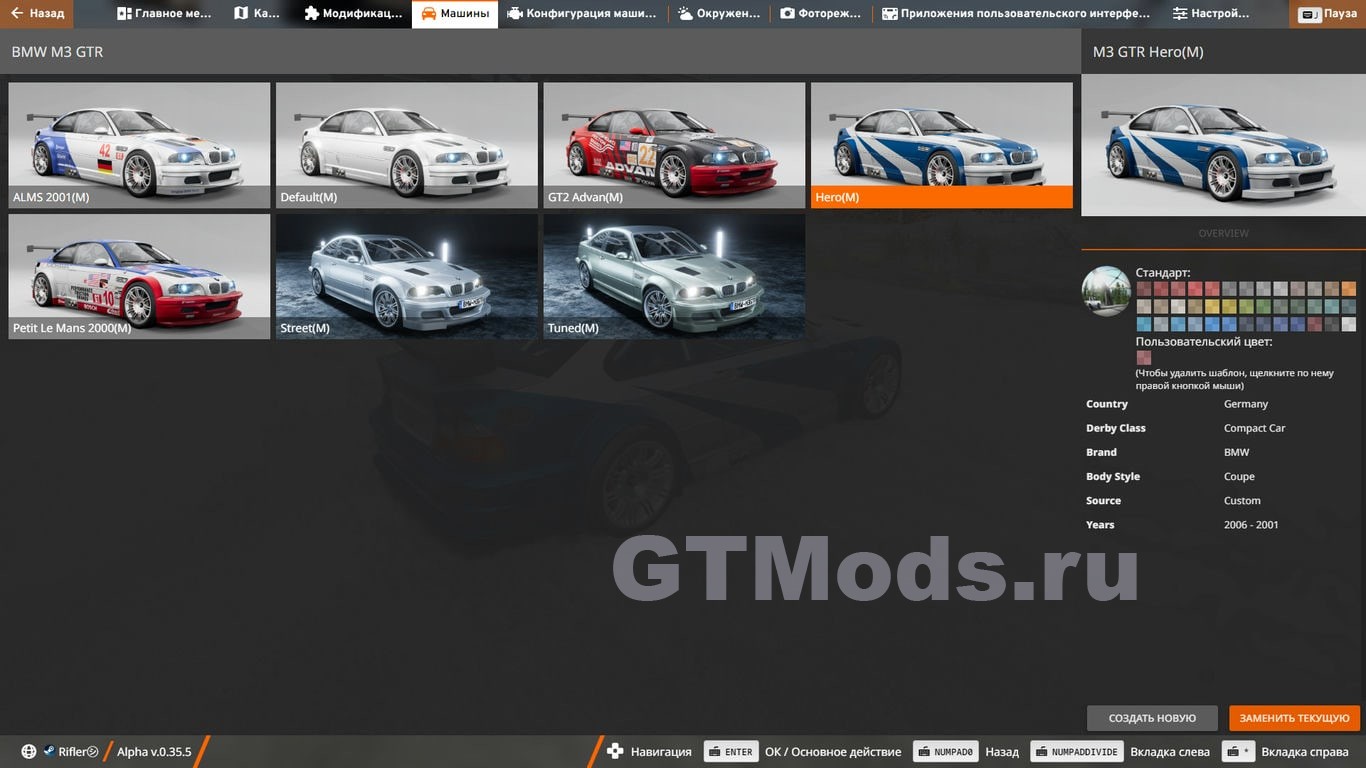Click the OK / Основное действие hint
The width and height of the screenshot is (1366, 768).
[833, 752]
